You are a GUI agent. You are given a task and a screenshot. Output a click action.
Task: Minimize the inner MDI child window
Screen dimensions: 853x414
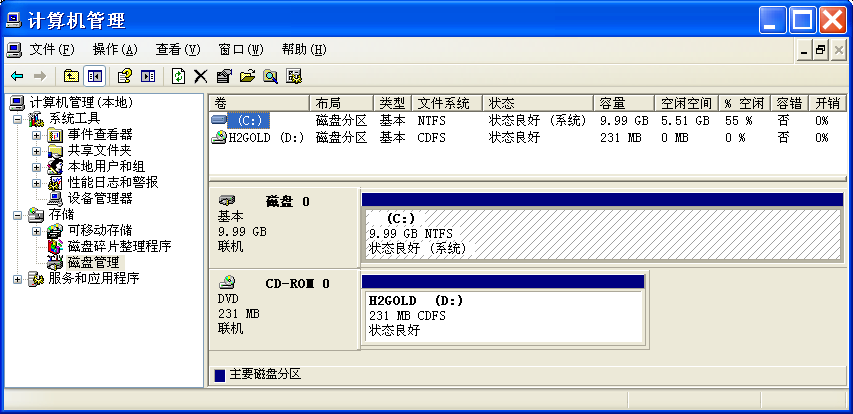(805, 51)
